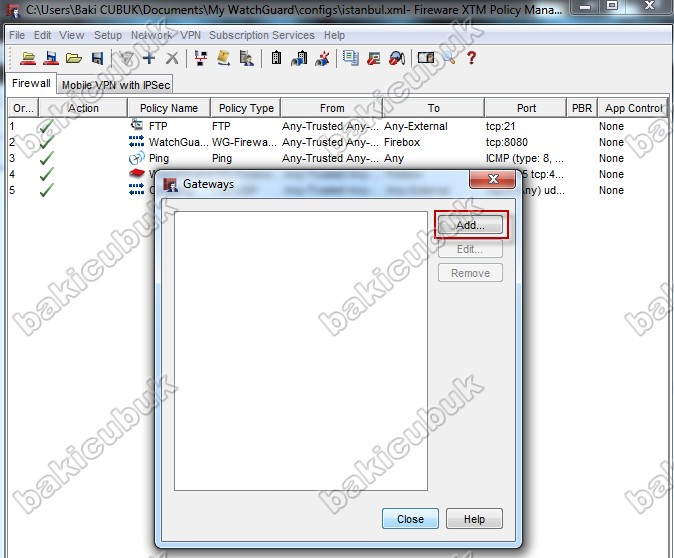Open the Network menu
Viewport: 674px width, 558px height.
tap(151, 35)
